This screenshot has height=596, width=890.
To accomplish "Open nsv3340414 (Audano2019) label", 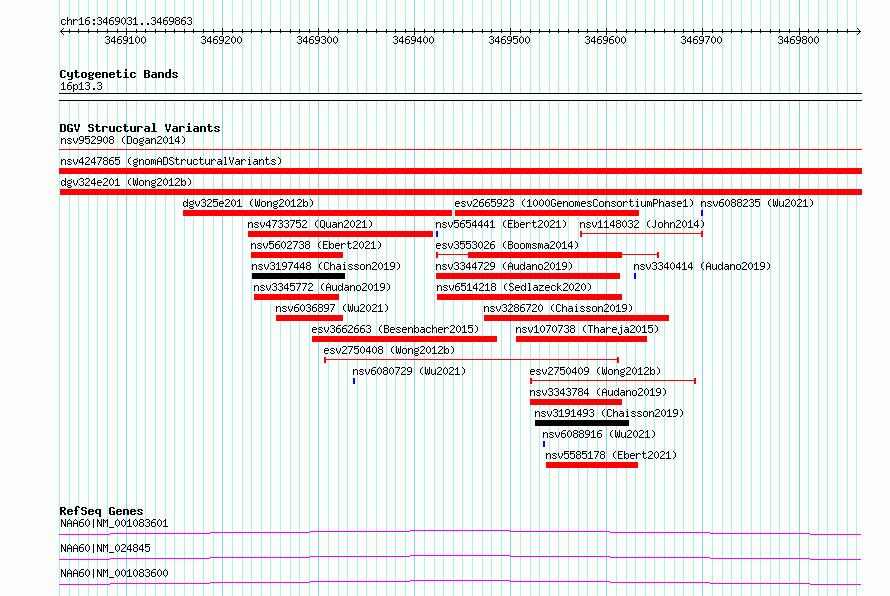I will pos(702,266).
